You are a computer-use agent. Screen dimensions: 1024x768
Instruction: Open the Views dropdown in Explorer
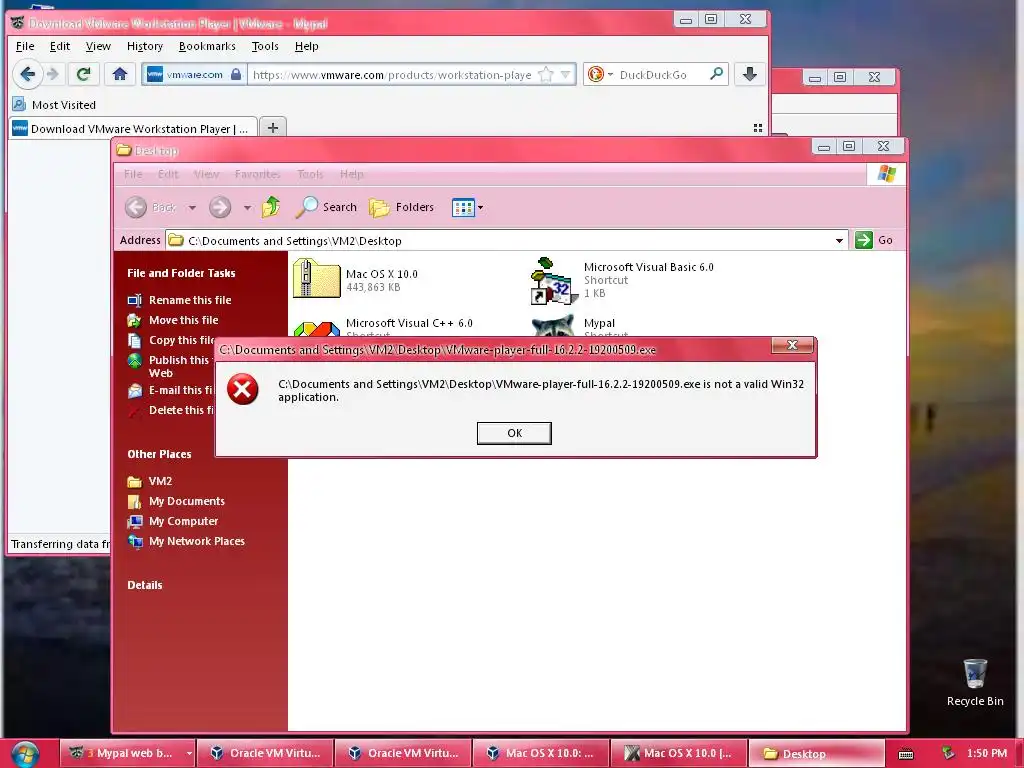click(468, 208)
